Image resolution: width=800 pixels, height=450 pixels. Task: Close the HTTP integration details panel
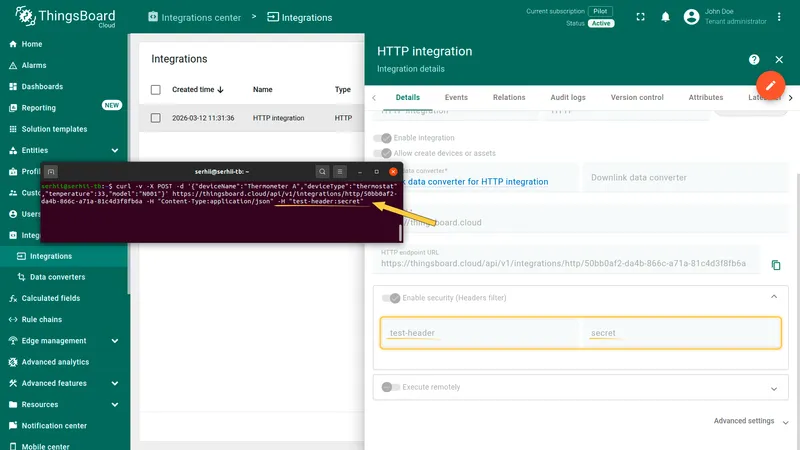point(779,60)
